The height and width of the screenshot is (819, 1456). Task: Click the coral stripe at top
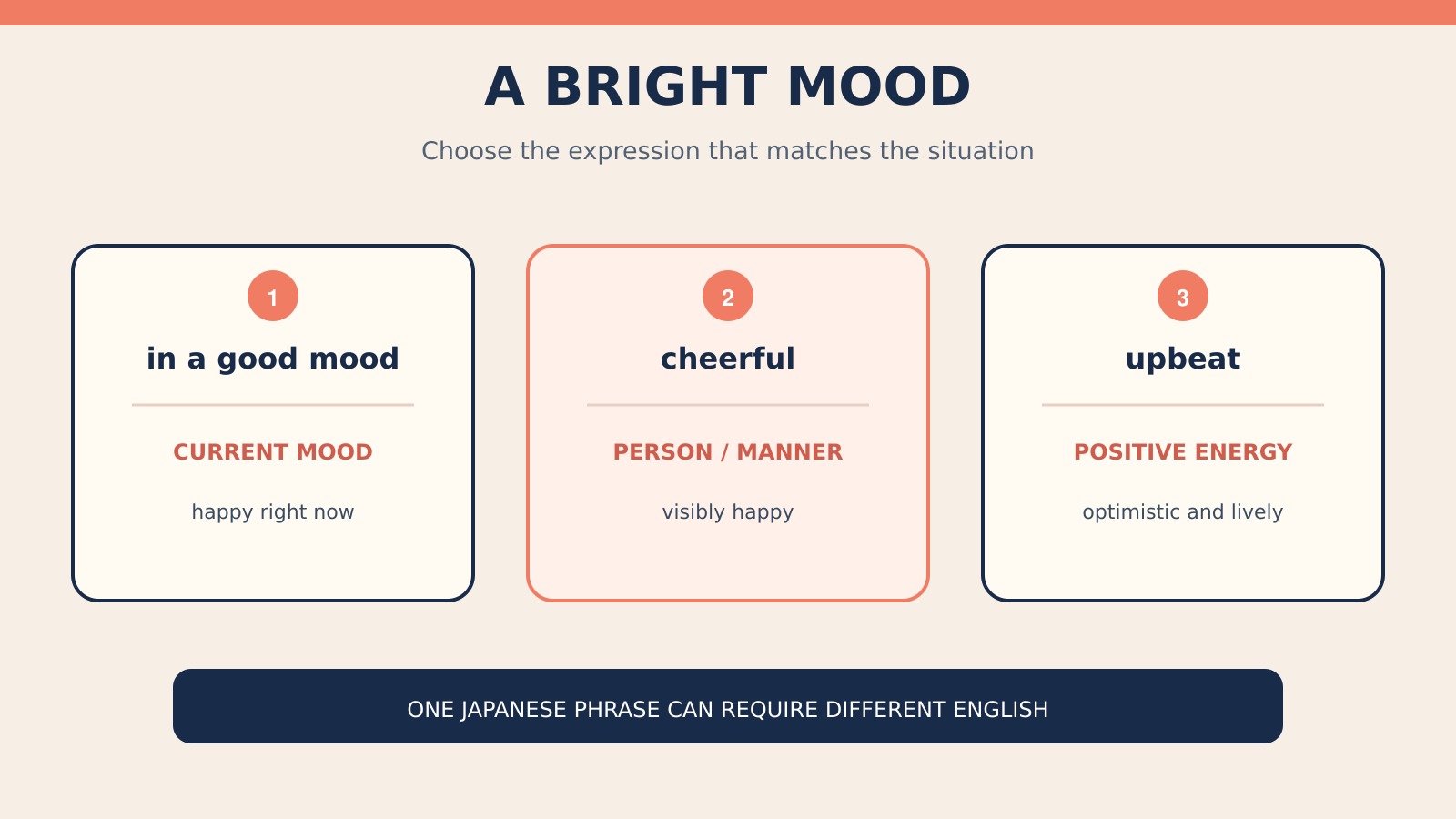coord(728,13)
